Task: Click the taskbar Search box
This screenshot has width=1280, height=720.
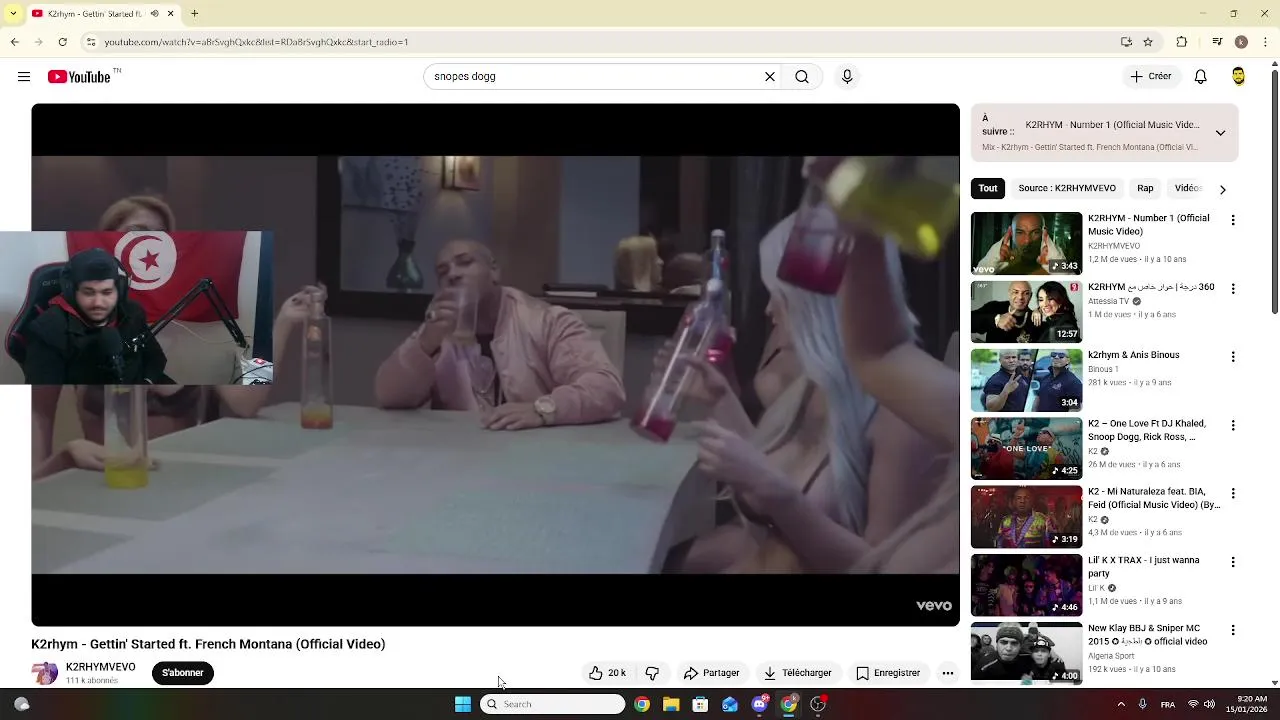Action: click(x=552, y=704)
